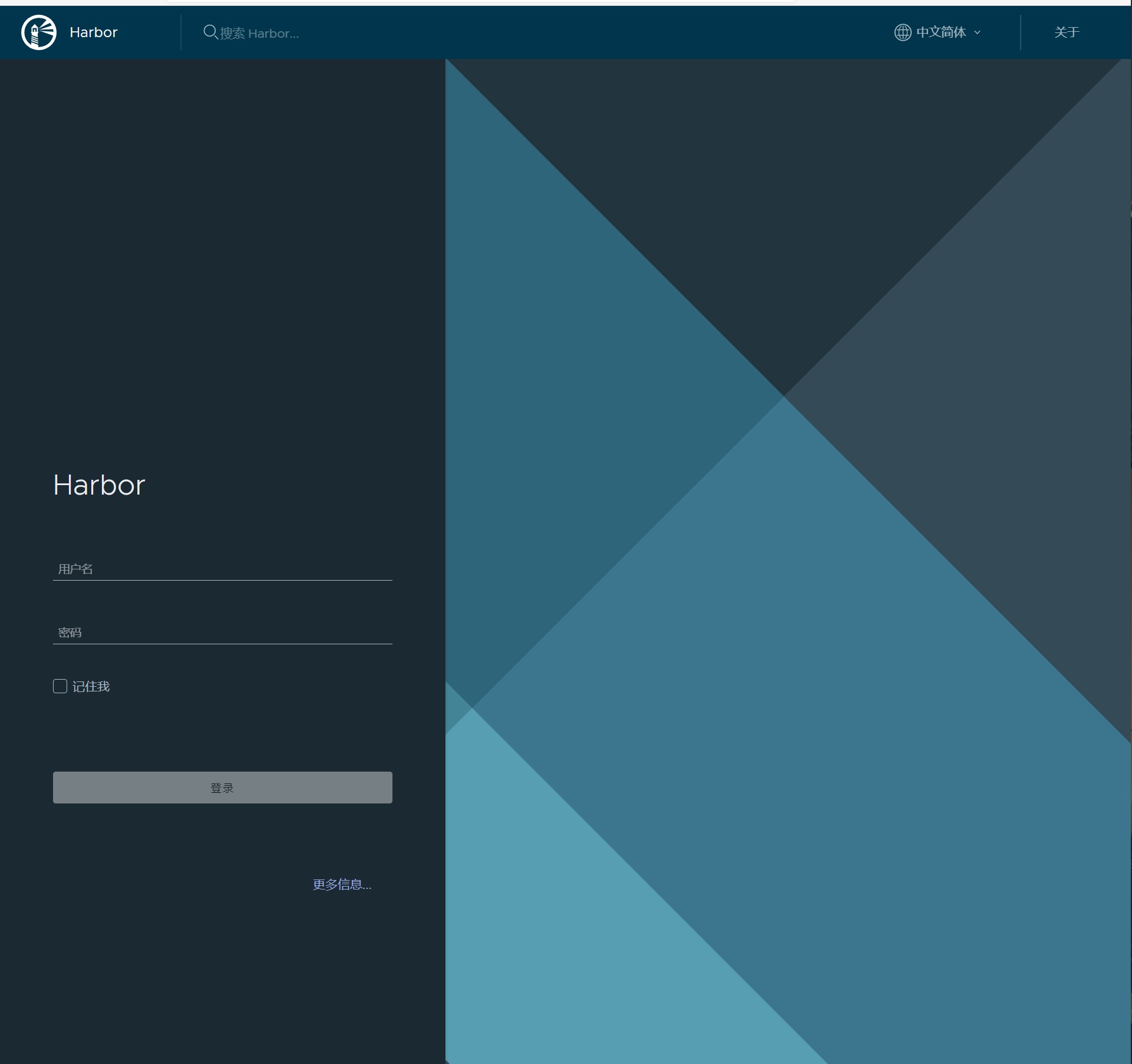Open the 更多信息... link

click(342, 884)
